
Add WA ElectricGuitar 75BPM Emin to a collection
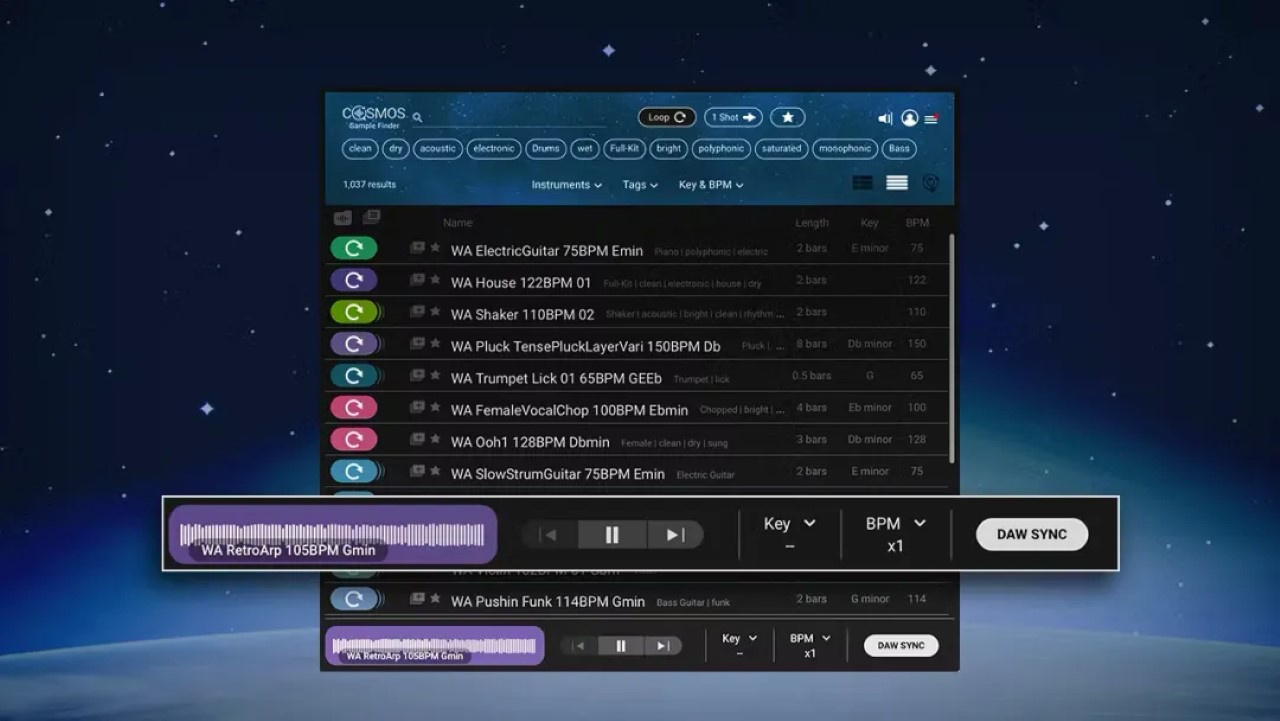tap(417, 248)
